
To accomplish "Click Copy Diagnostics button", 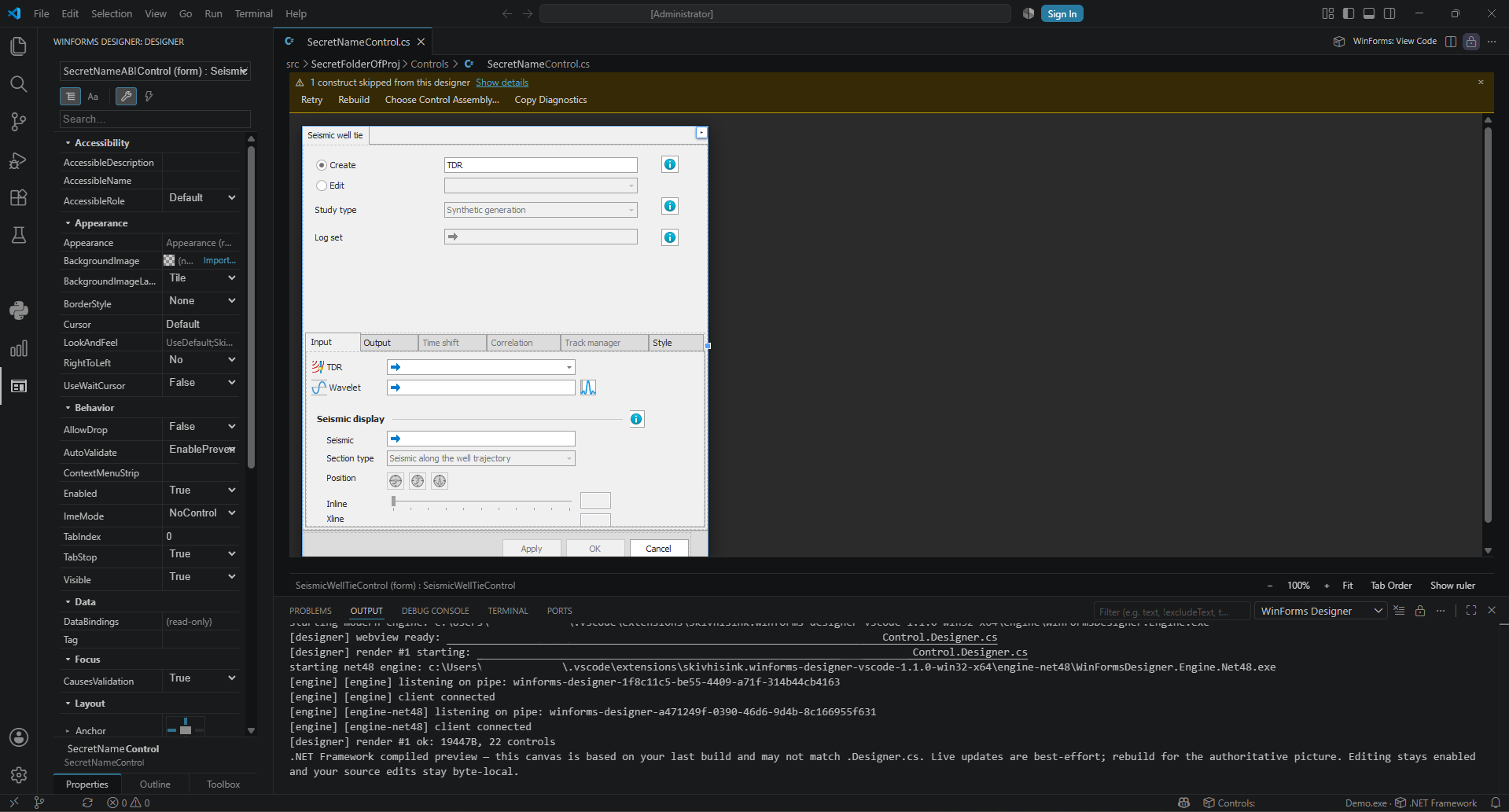I will click(x=550, y=100).
